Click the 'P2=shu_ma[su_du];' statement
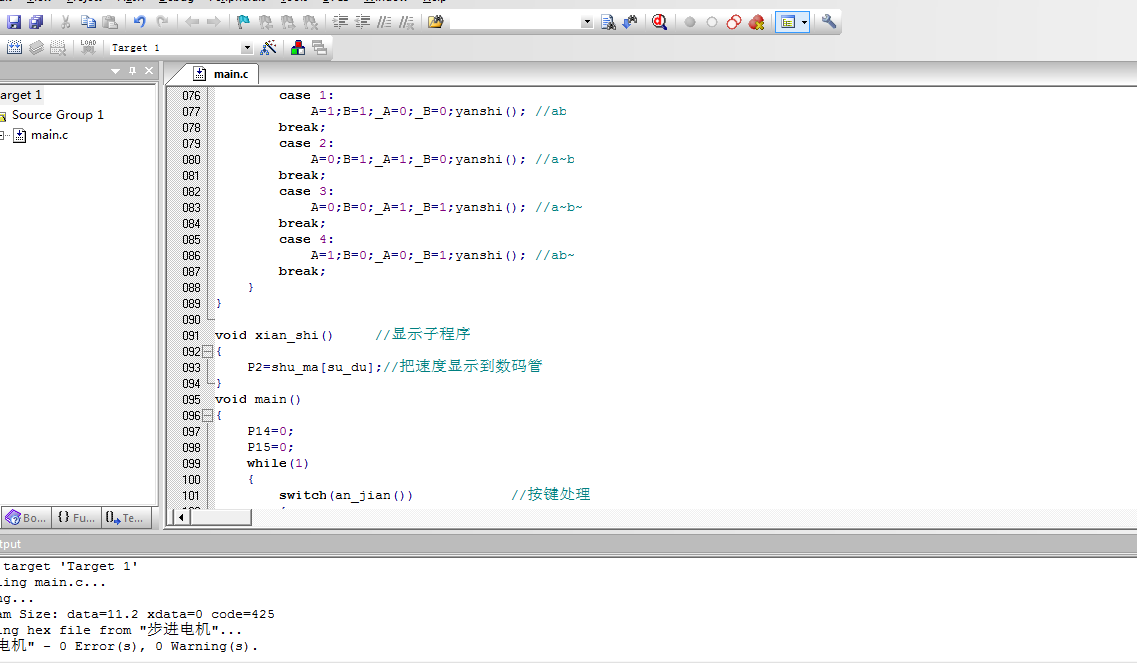Viewport: 1137px width, 663px height. 315,367
